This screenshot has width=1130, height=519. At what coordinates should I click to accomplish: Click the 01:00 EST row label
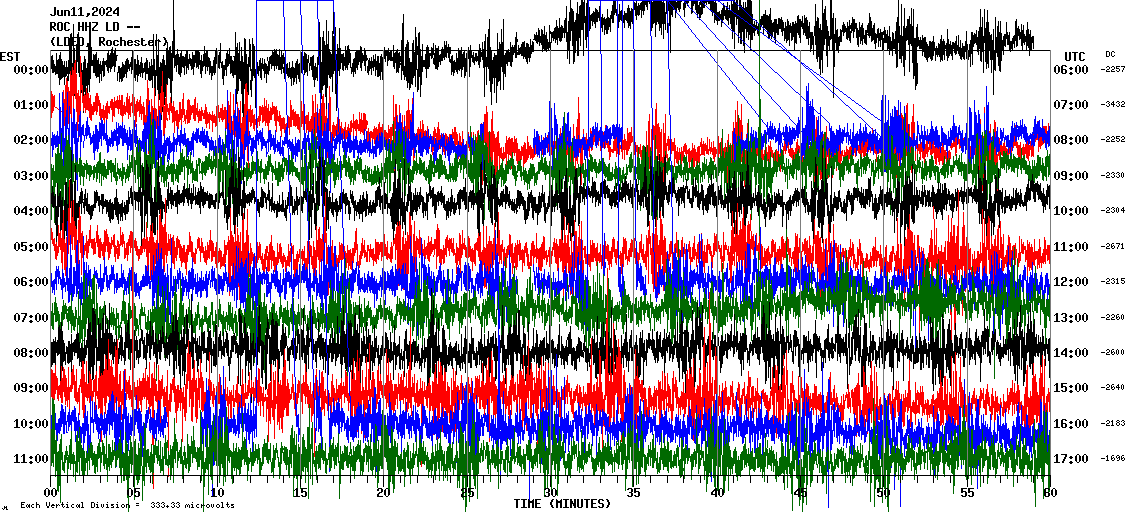tap(30, 105)
